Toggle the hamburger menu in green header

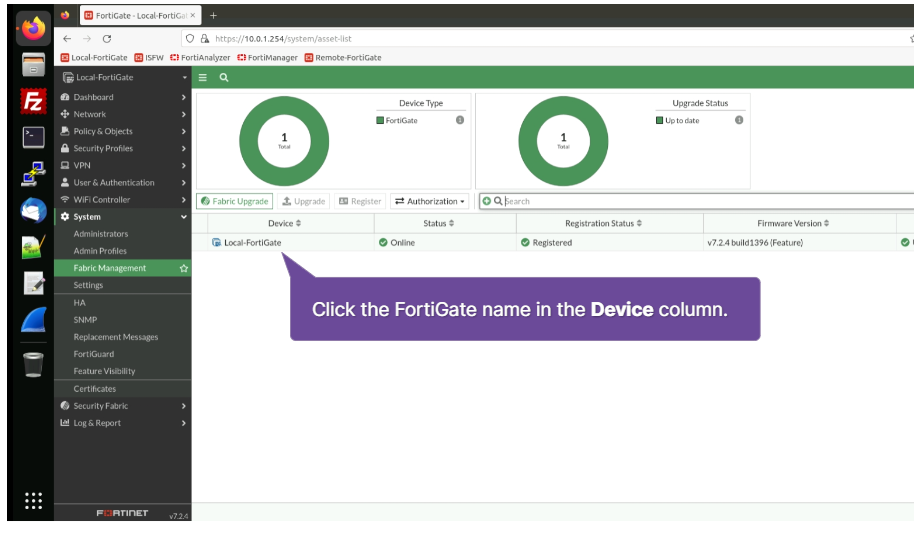click(203, 78)
